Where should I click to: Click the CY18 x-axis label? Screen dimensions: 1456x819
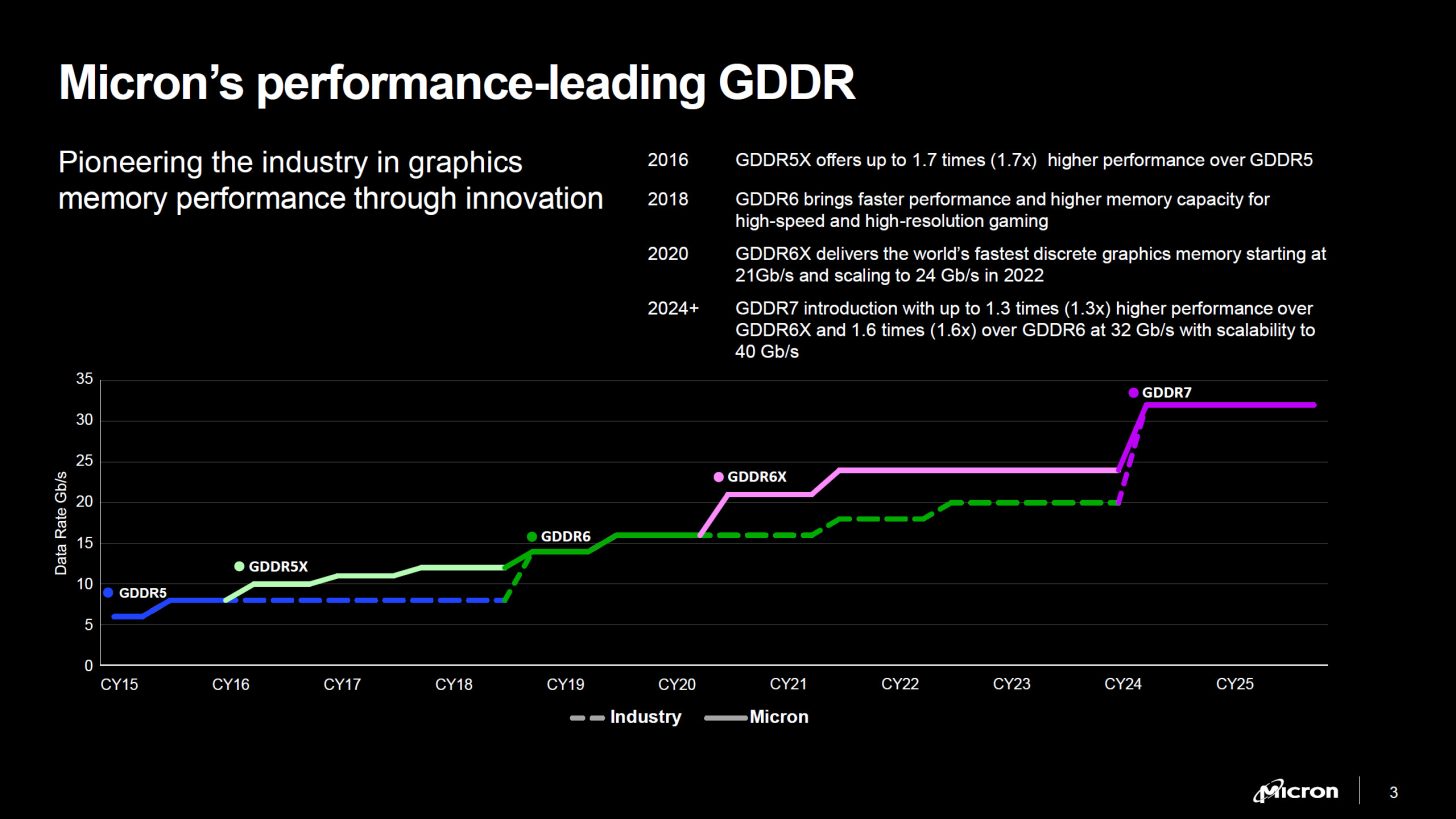tap(454, 685)
